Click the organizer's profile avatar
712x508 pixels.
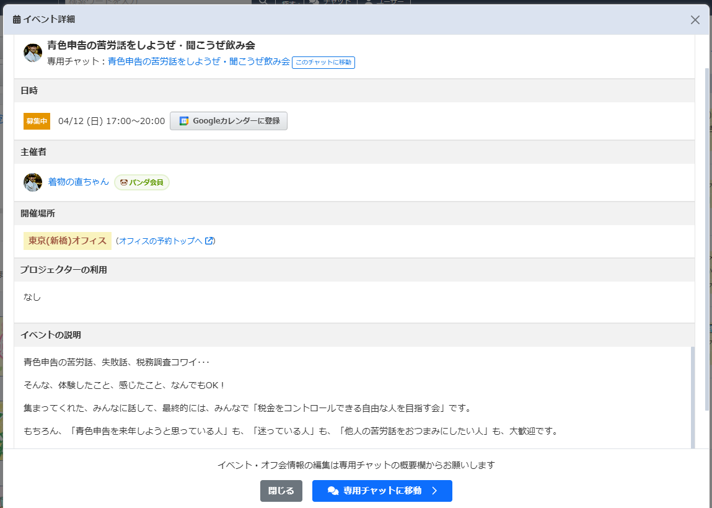(x=33, y=182)
